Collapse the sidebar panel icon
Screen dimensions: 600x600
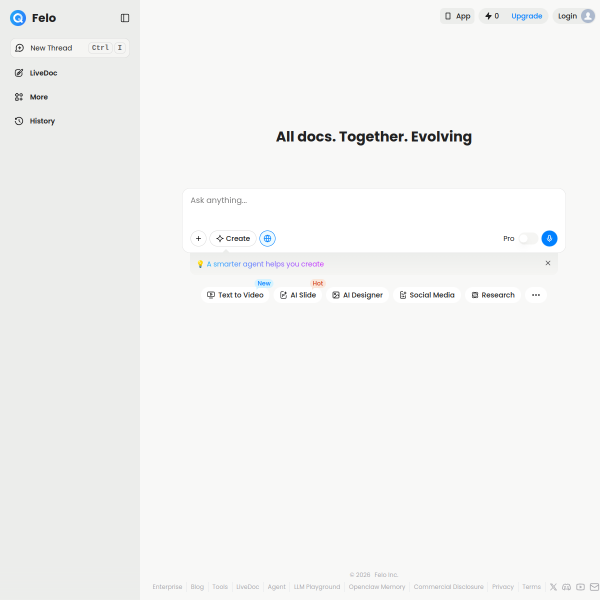coord(125,18)
